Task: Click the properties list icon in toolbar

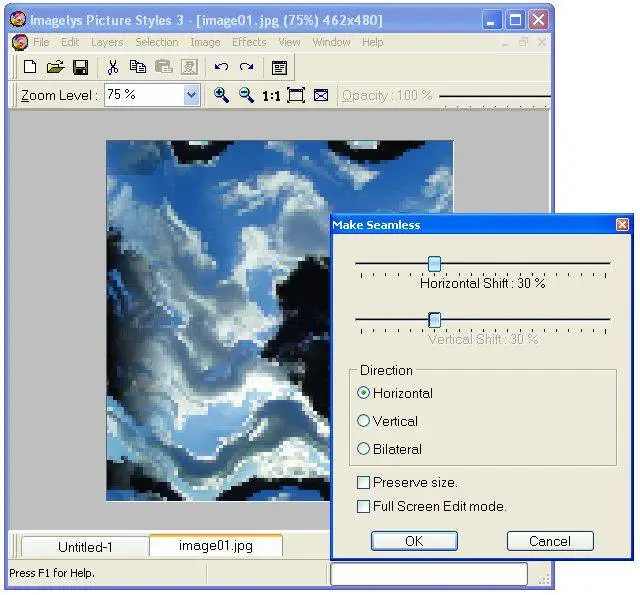Action: click(279, 68)
